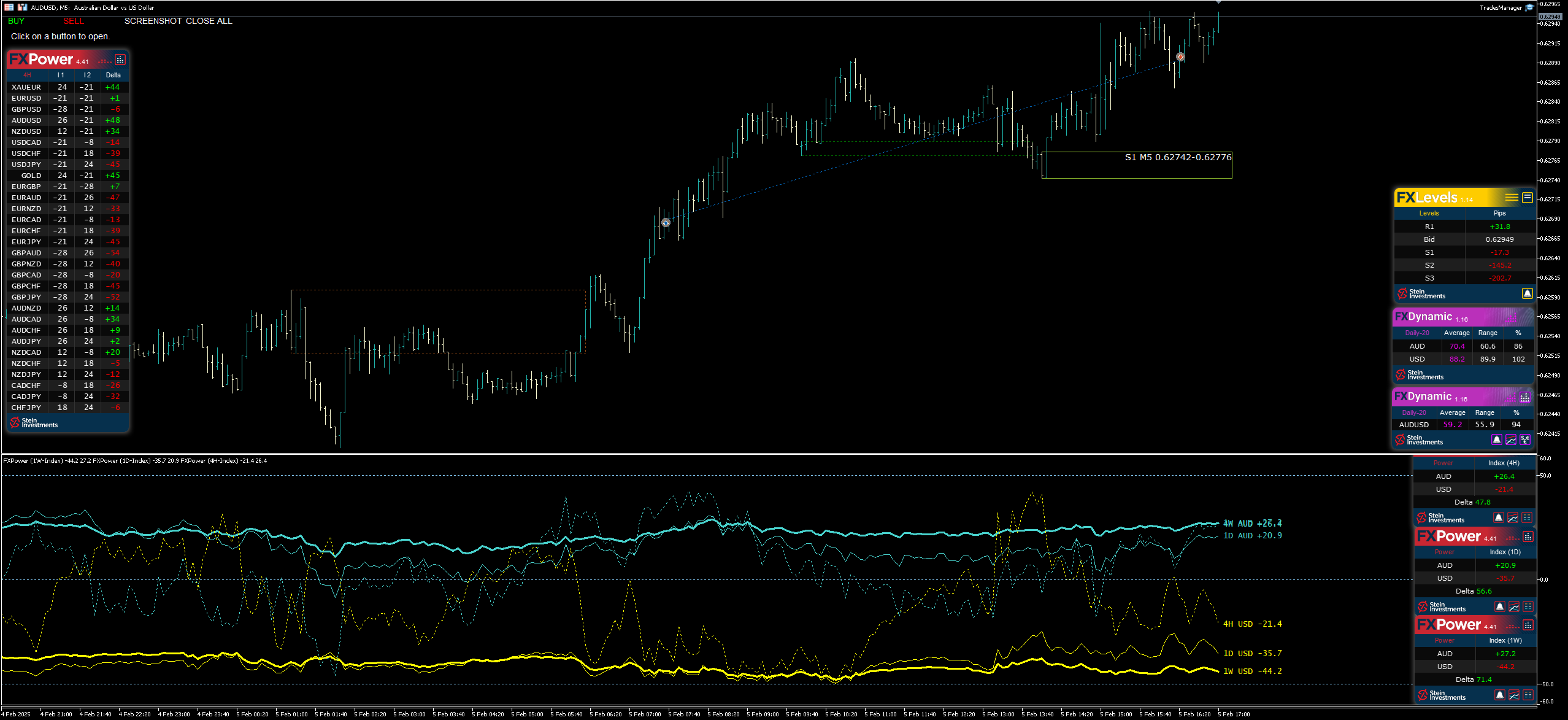Collapse the left FXPower list via header icon
Viewport: 1568px width, 720px height.
tap(120, 60)
